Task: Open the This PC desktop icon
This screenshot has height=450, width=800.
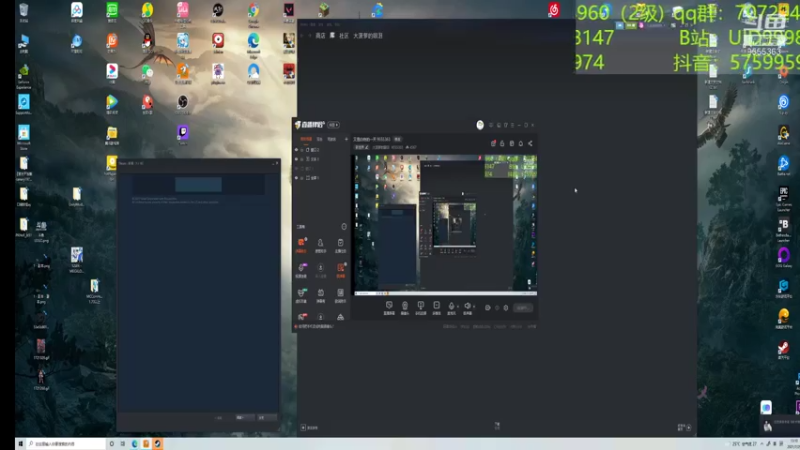Action: coord(23,41)
